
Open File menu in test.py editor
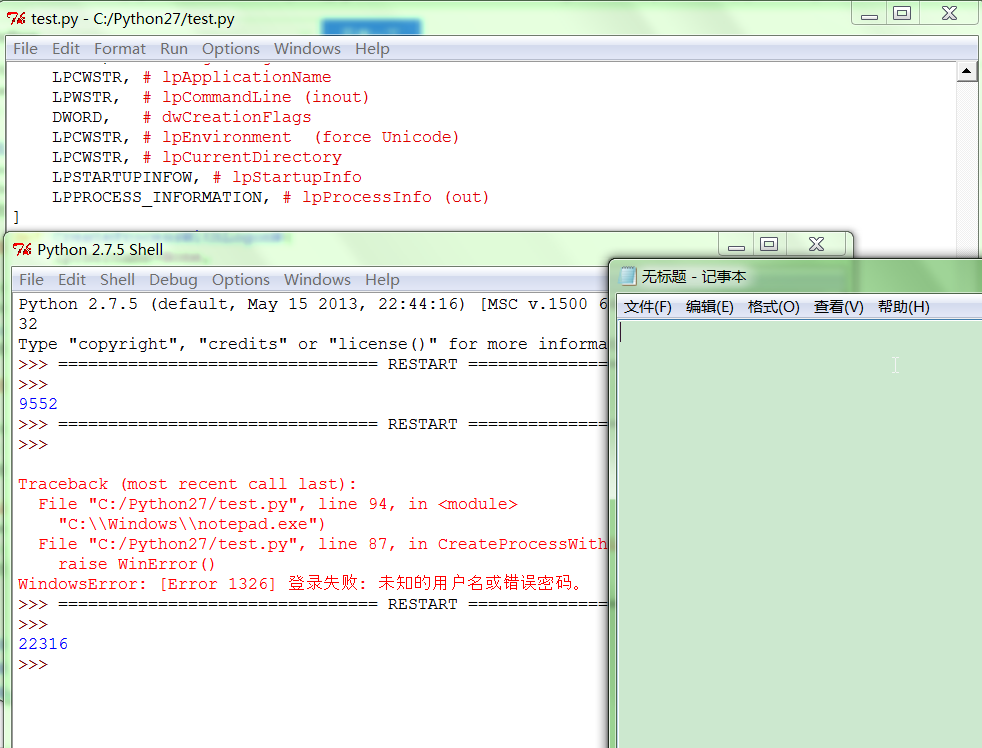pyautogui.click(x=25, y=48)
